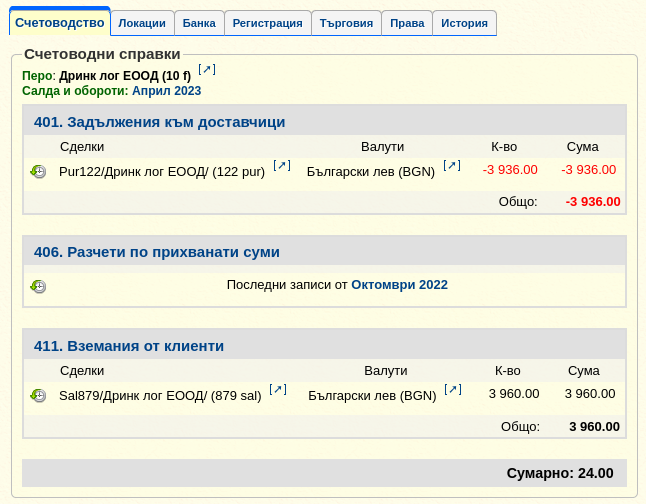This screenshot has width=646, height=504.
Task: Open external link icon after BGN in section 411
Action: tap(453, 390)
